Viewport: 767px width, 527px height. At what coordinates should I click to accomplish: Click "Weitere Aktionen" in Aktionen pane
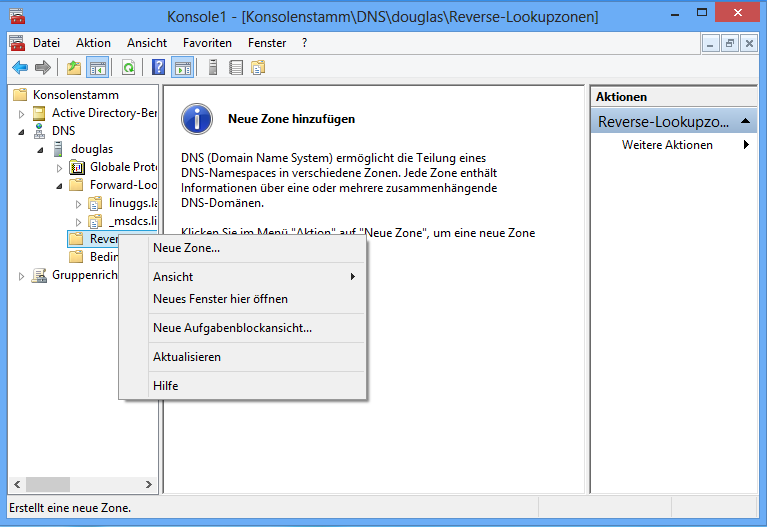[667, 145]
